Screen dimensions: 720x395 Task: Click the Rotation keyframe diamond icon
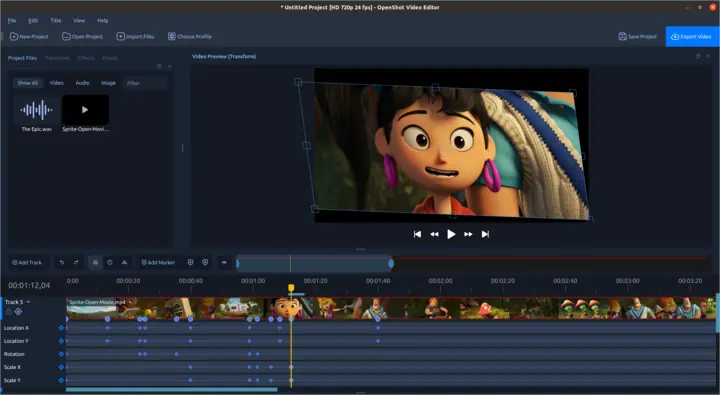61,354
